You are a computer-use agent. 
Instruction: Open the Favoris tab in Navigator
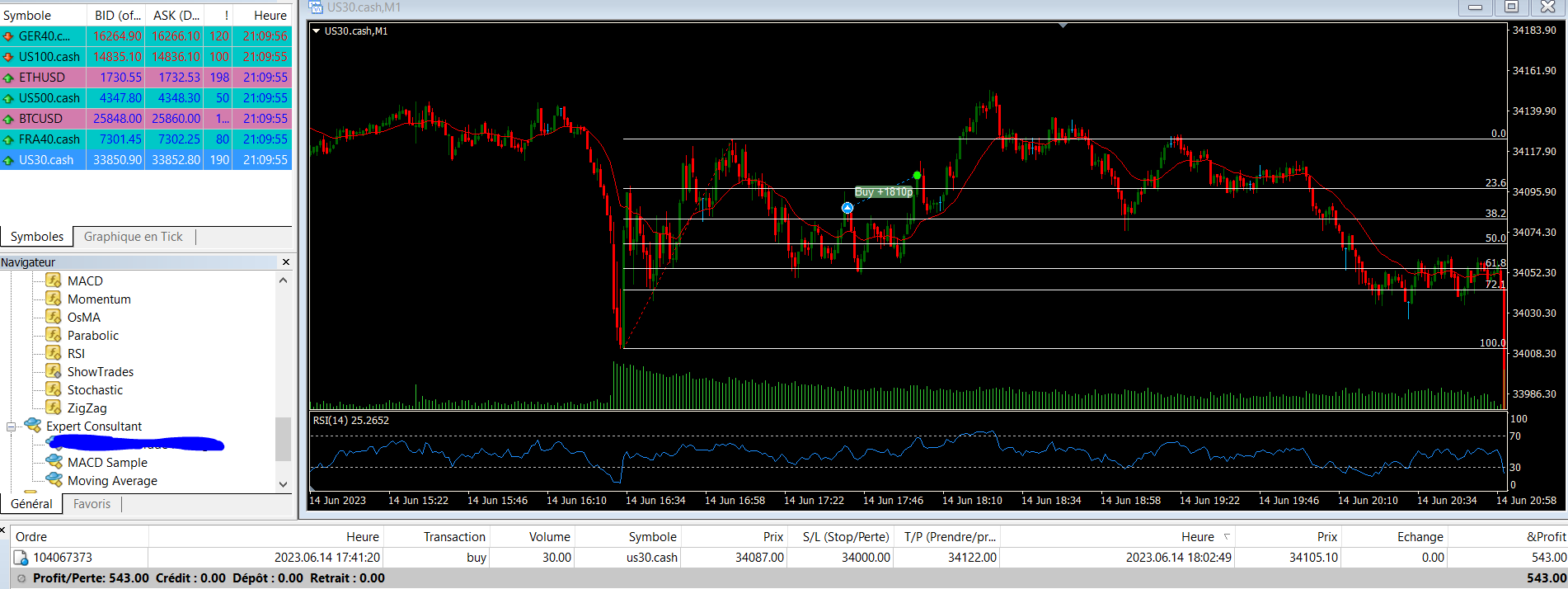(92, 504)
